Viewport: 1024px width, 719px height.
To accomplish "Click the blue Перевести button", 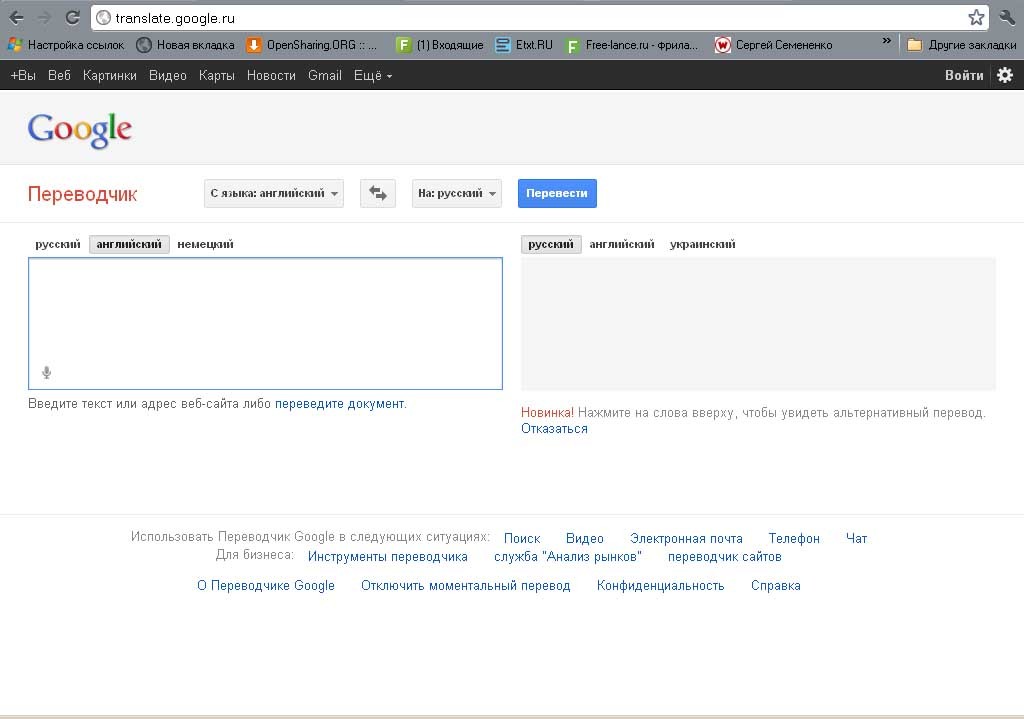I will pos(557,193).
